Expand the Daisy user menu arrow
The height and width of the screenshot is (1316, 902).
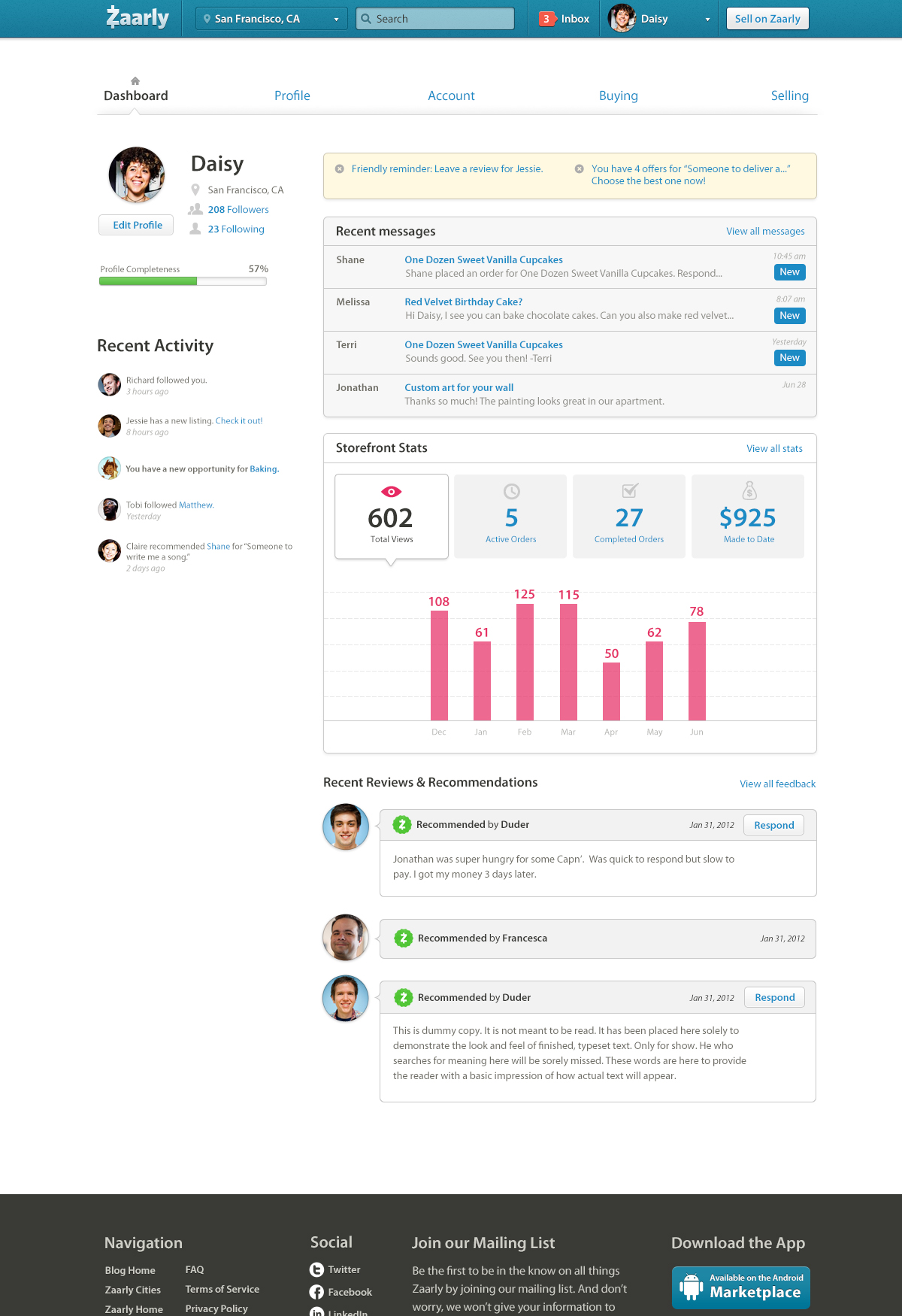[707, 20]
